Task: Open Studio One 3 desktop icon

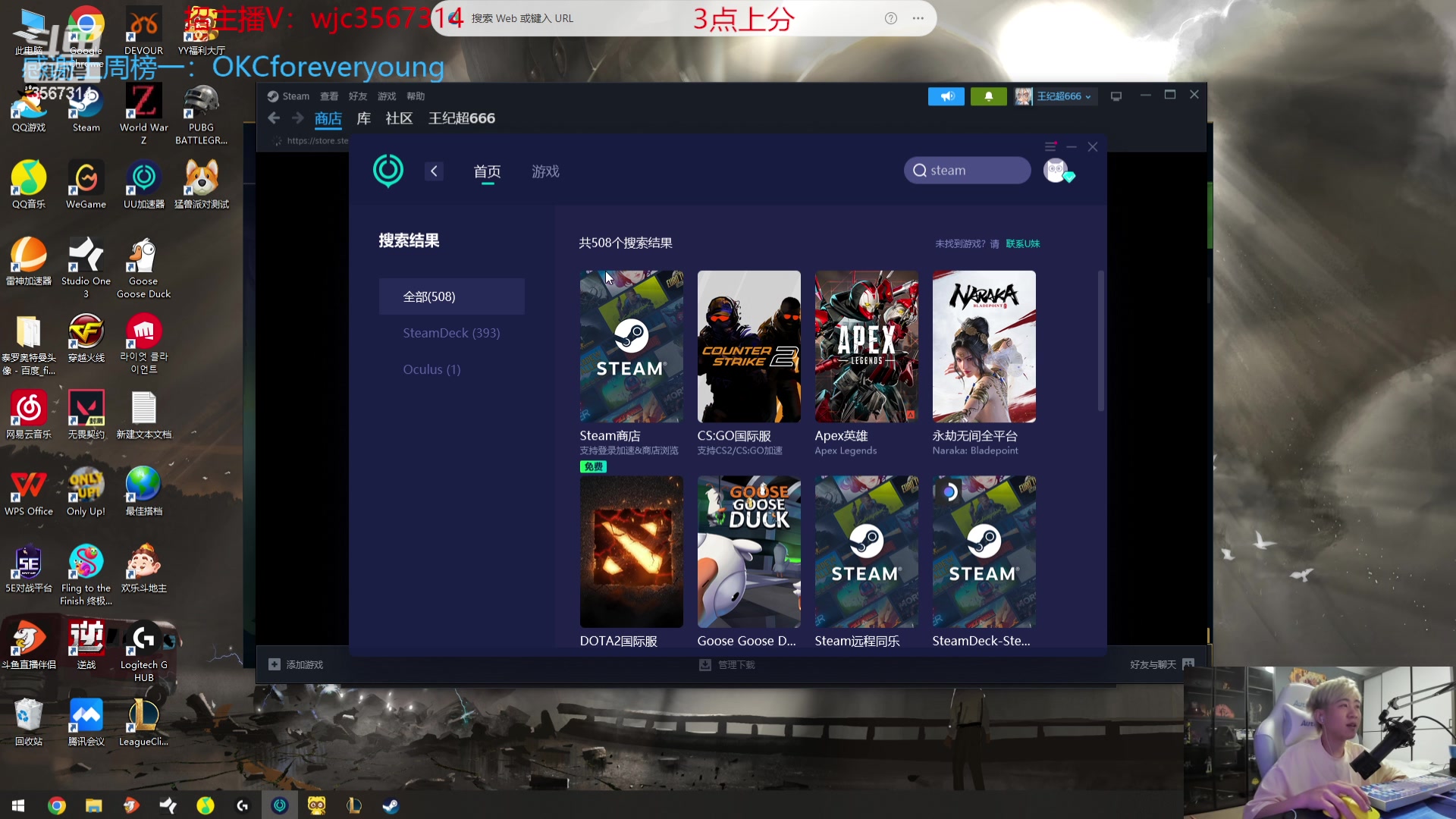Action: coord(86,267)
